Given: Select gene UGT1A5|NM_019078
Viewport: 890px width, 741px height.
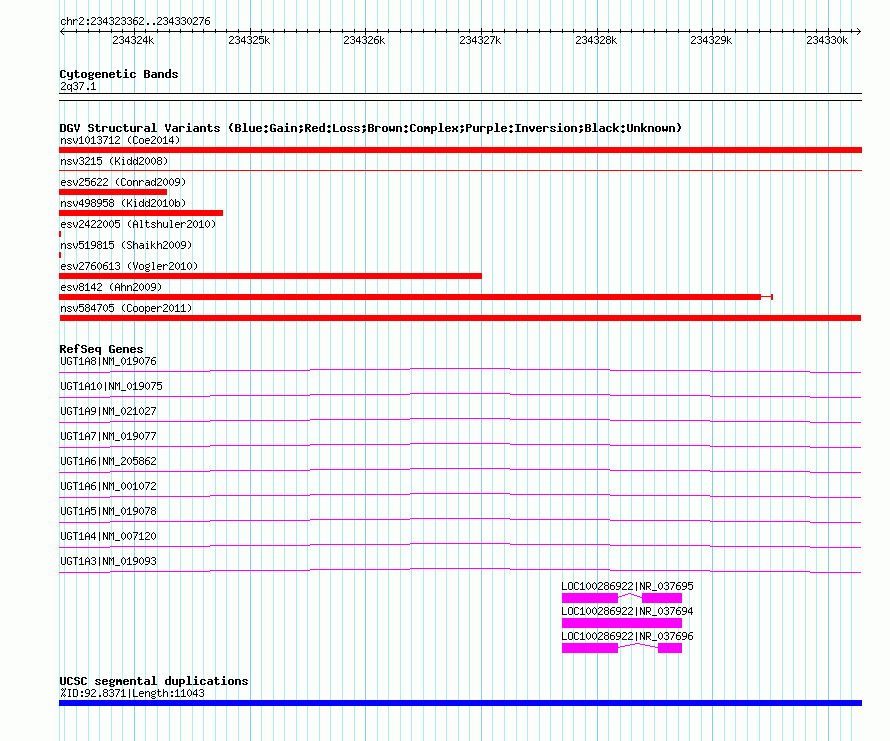Looking at the screenshot, I should click(108, 512).
